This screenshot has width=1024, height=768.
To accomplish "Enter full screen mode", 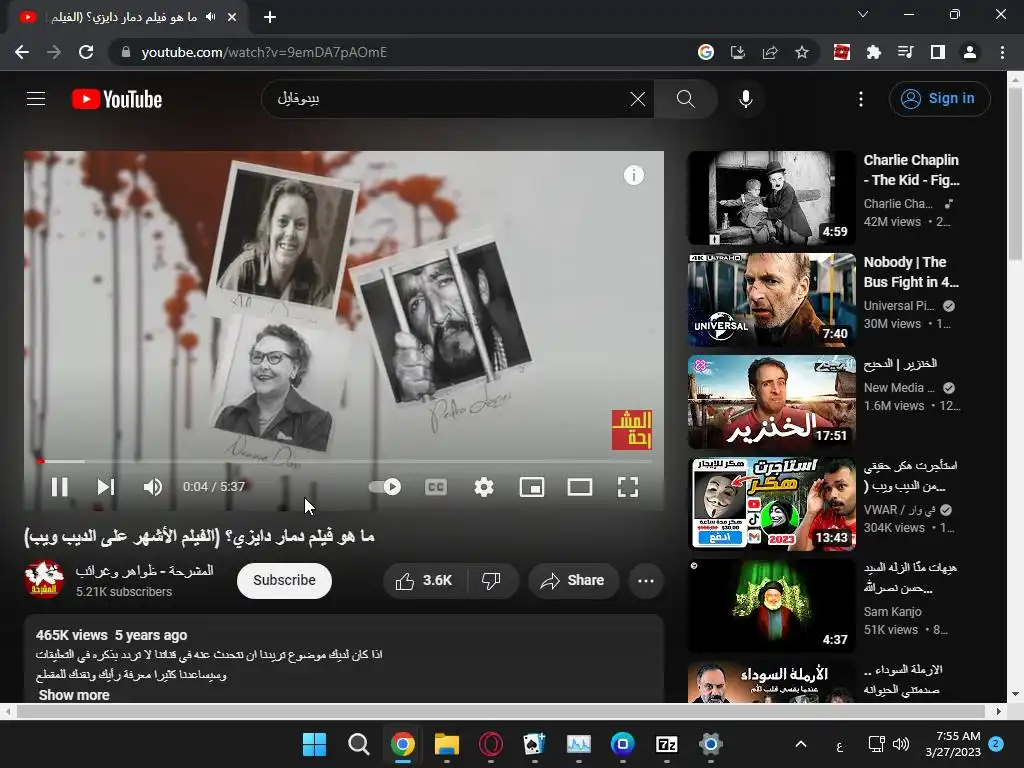I will pyautogui.click(x=628, y=487).
